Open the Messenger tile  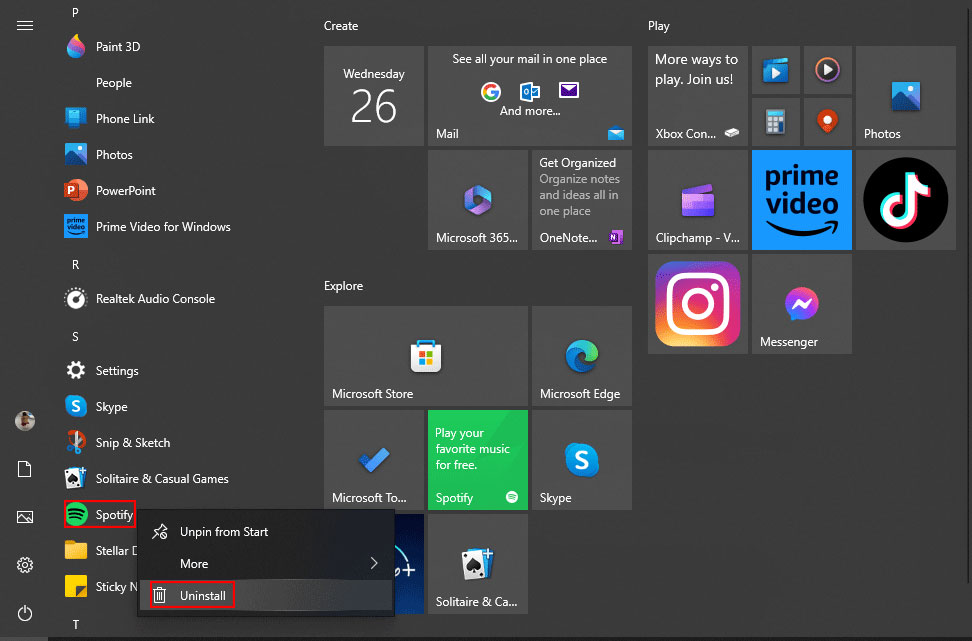pos(802,304)
